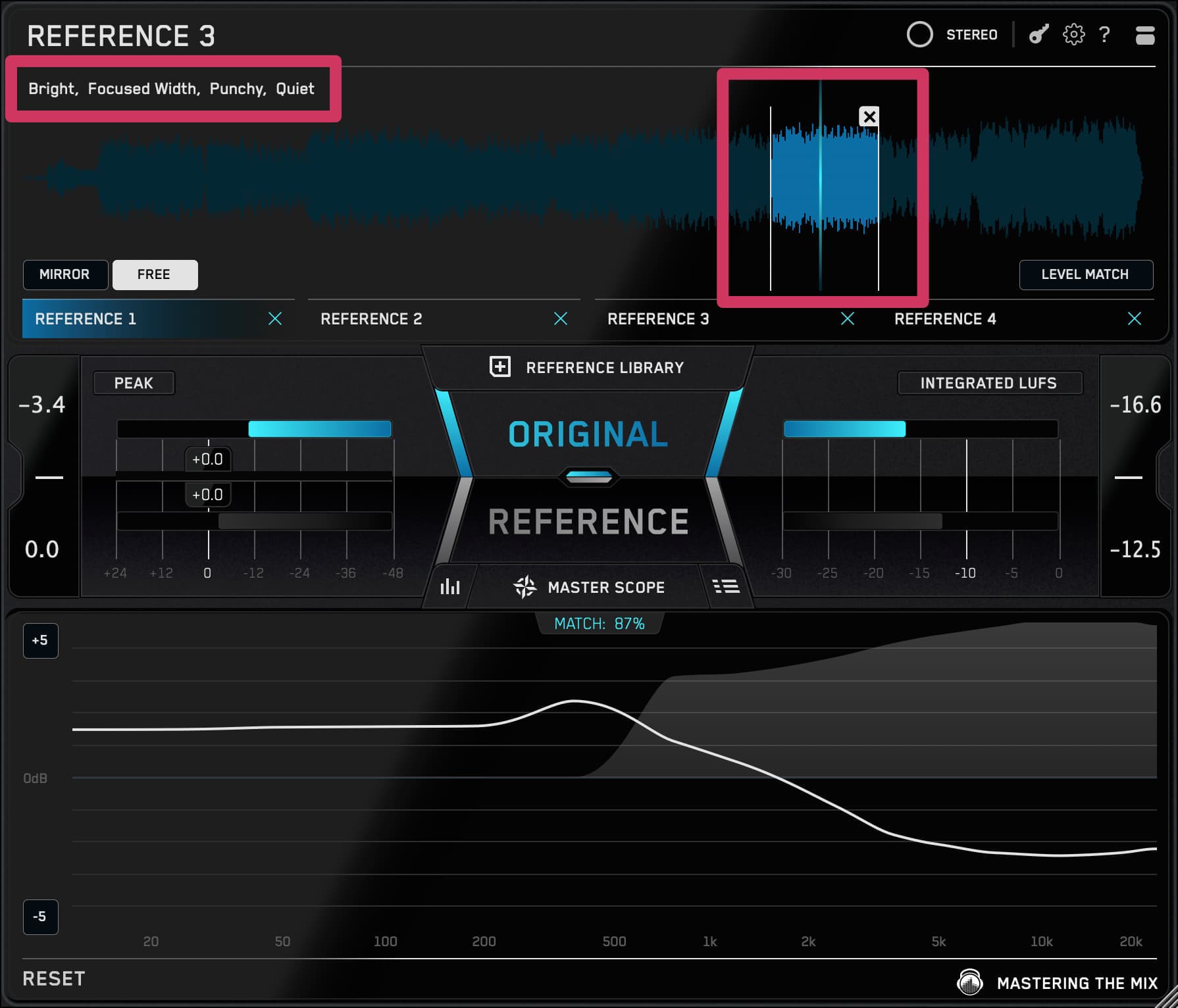Image resolution: width=1178 pixels, height=1008 pixels.
Task: Click the bar graph view icon
Action: [x=450, y=586]
